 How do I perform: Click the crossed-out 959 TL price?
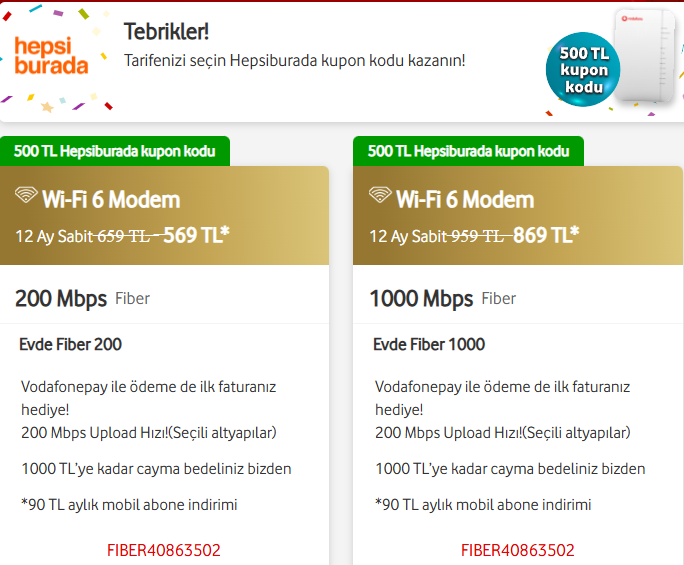(x=477, y=237)
